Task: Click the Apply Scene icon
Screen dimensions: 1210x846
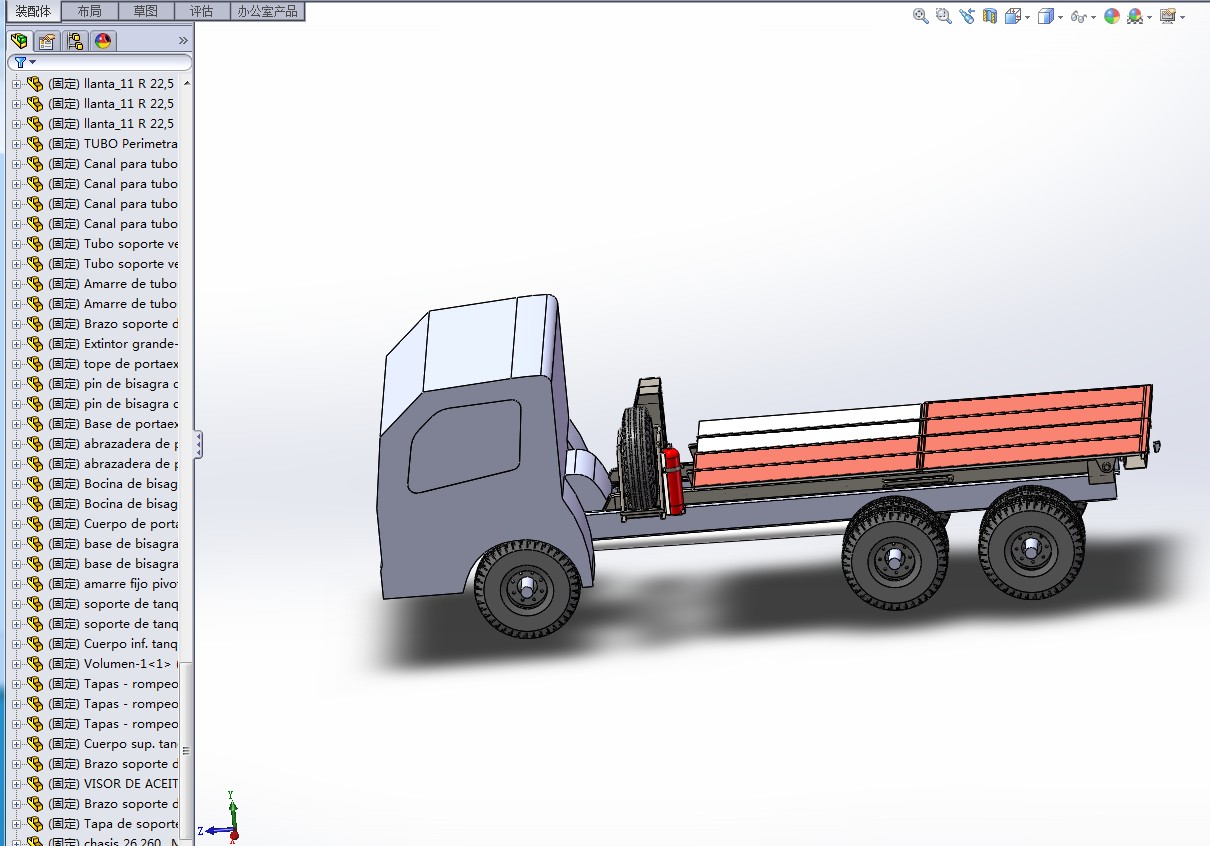Action: (1135, 16)
